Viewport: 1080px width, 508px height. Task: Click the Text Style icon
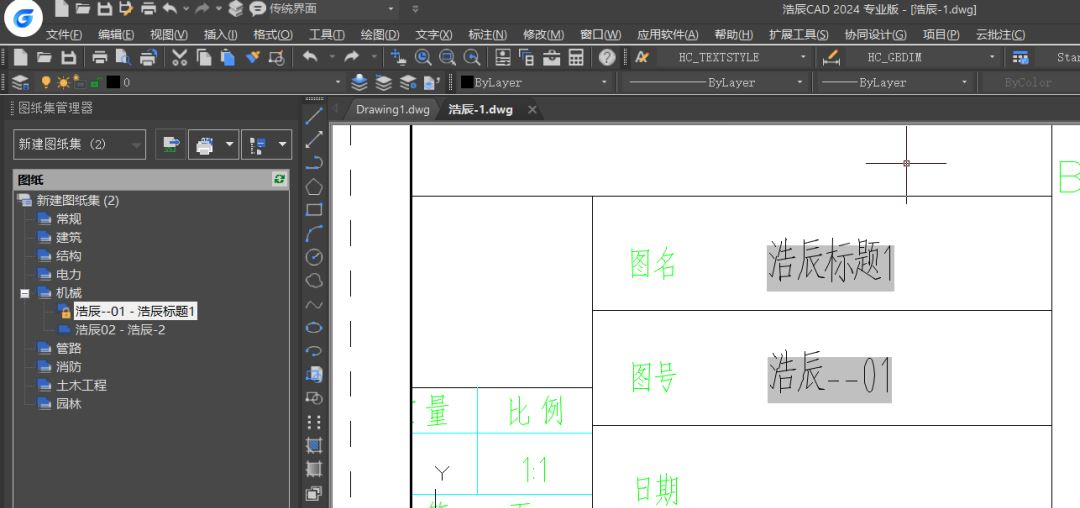[x=642, y=57]
